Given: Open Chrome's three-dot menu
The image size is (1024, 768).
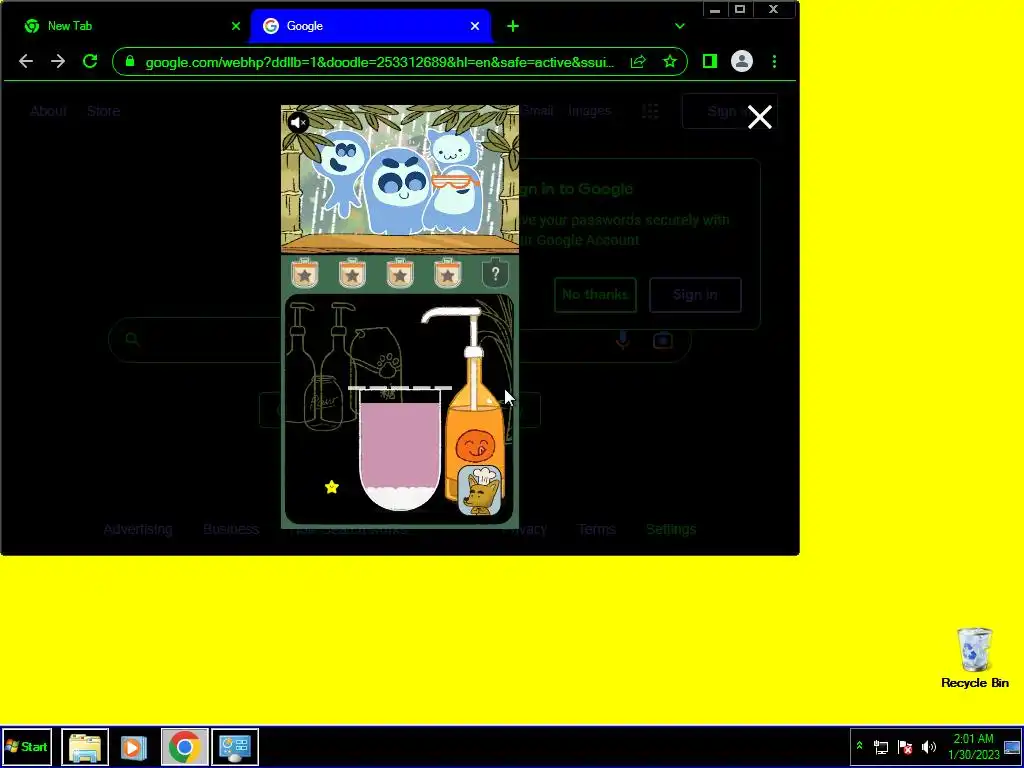Looking at the screenshot, I should click(775, 61).
